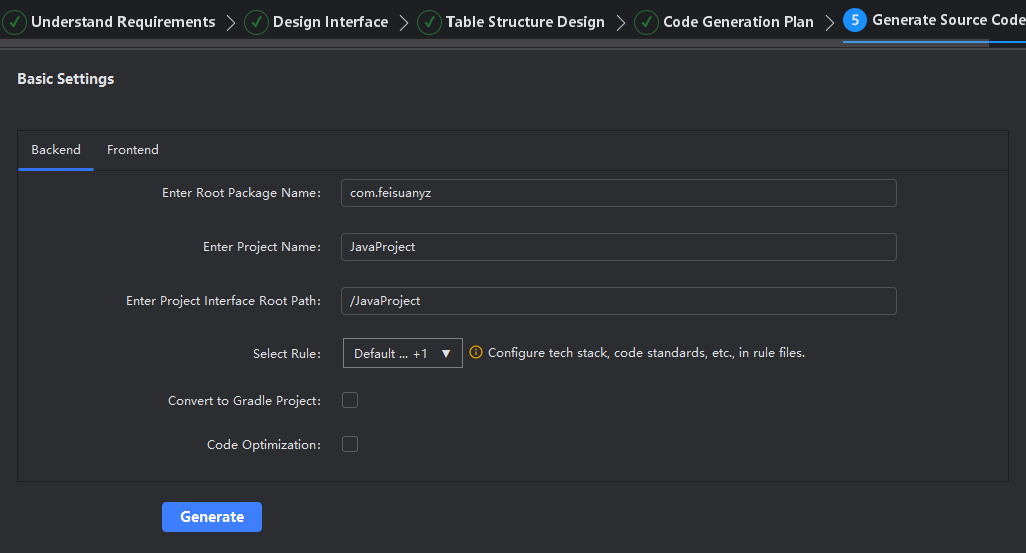Open the Table Structure Design step label
Screen dimensions: 1026x553
[525, 22]
